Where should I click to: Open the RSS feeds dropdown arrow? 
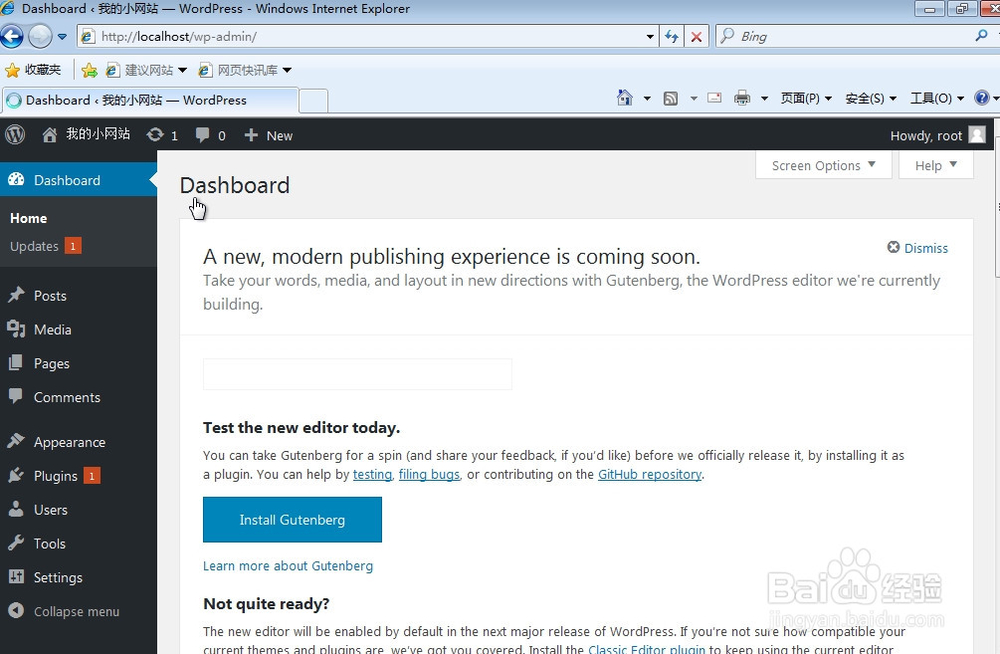[x=693, y=98]
